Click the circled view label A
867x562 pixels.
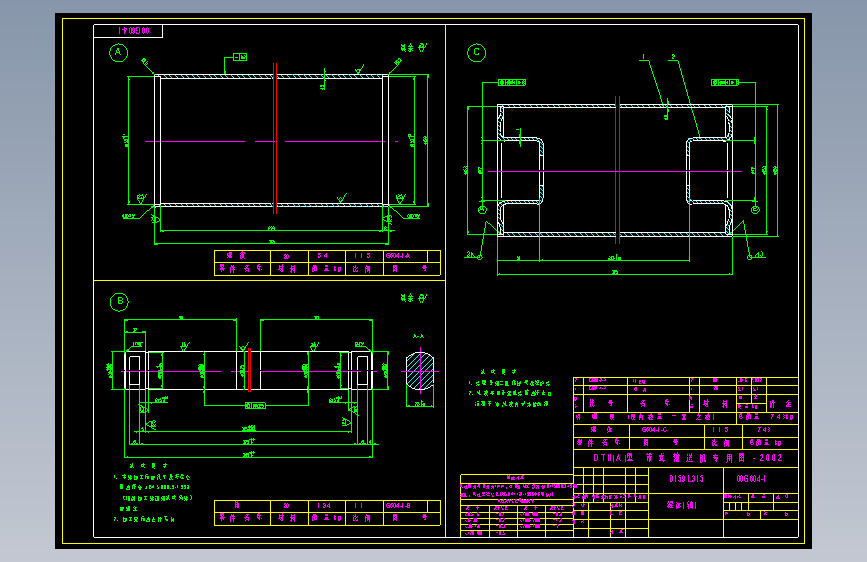point(118,53)
